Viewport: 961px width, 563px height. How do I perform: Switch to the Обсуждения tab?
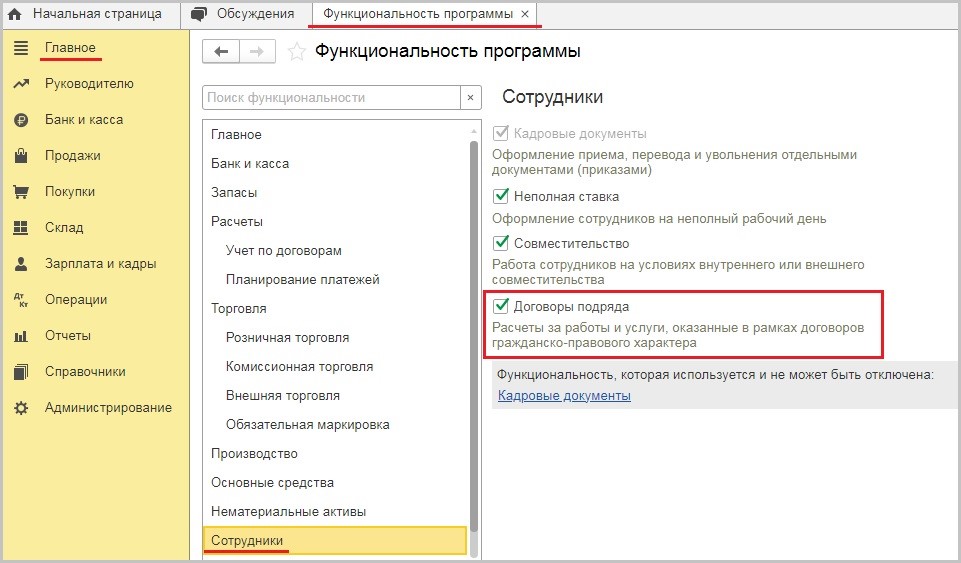pos(243,14)
